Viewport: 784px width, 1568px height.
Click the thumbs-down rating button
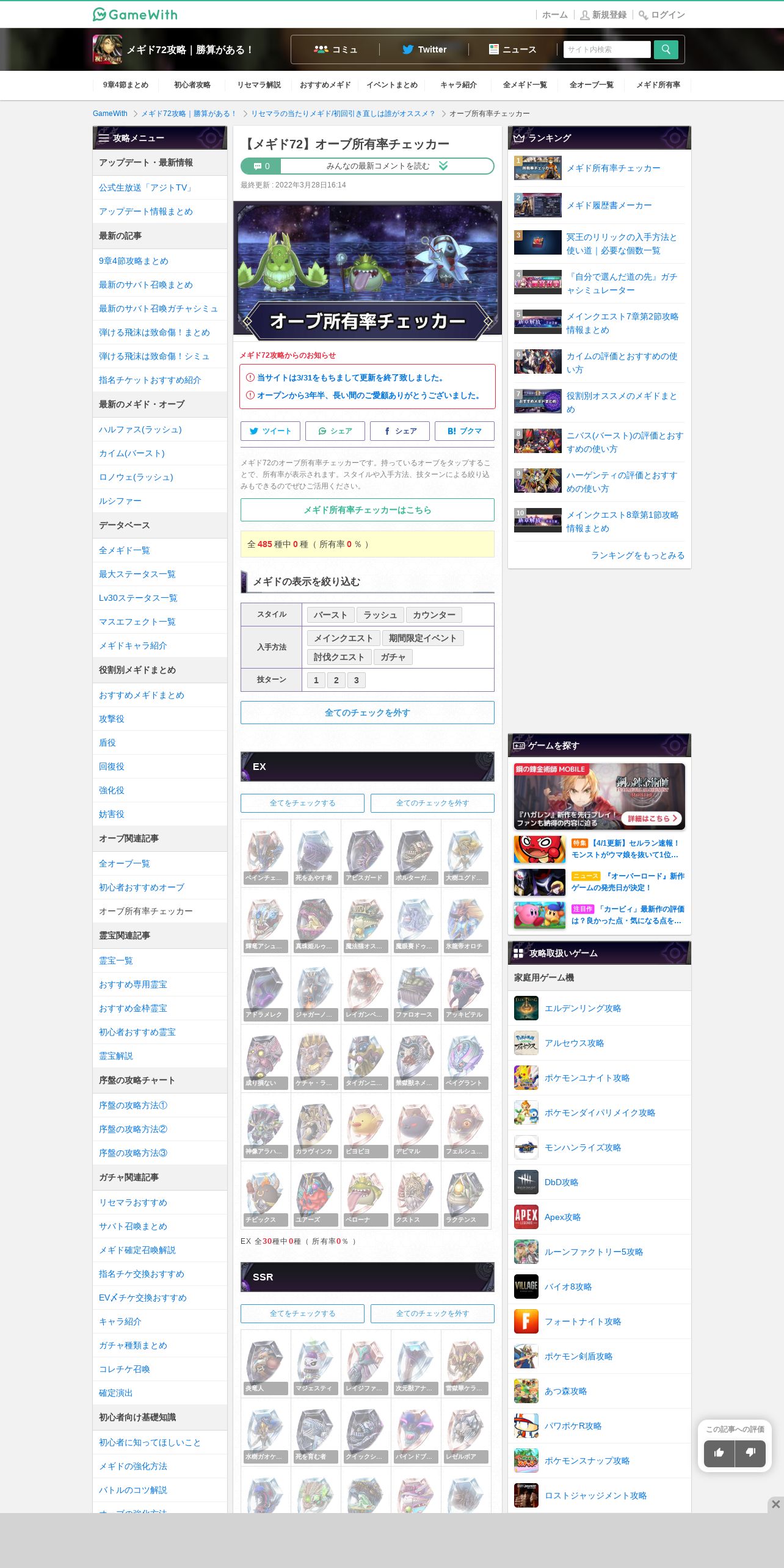tap(750, 1453)
